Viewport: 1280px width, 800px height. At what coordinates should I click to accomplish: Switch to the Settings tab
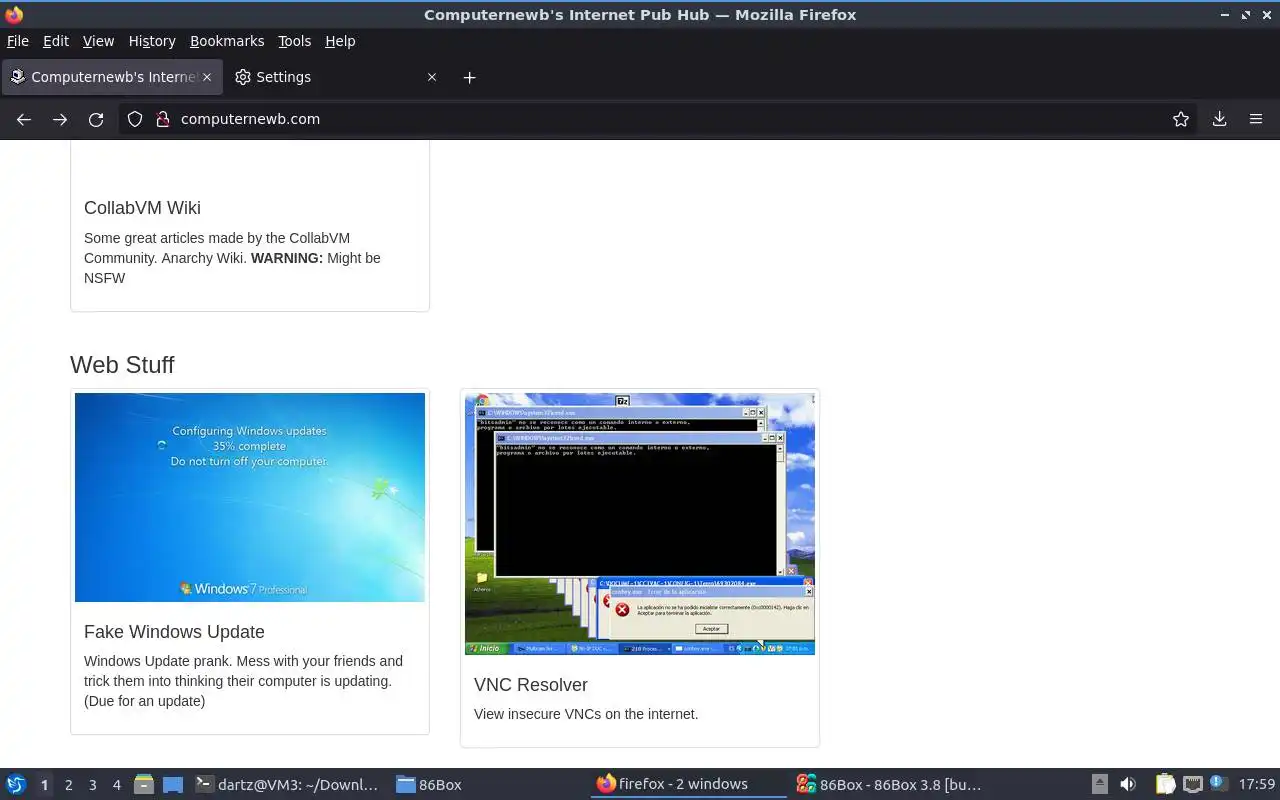click(x=335, y=77)
